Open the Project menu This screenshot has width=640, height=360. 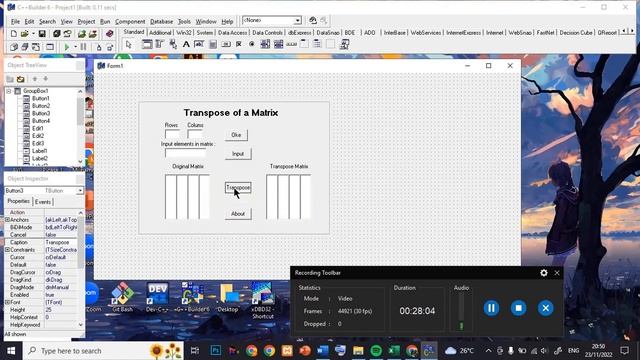tap(86, 21)
